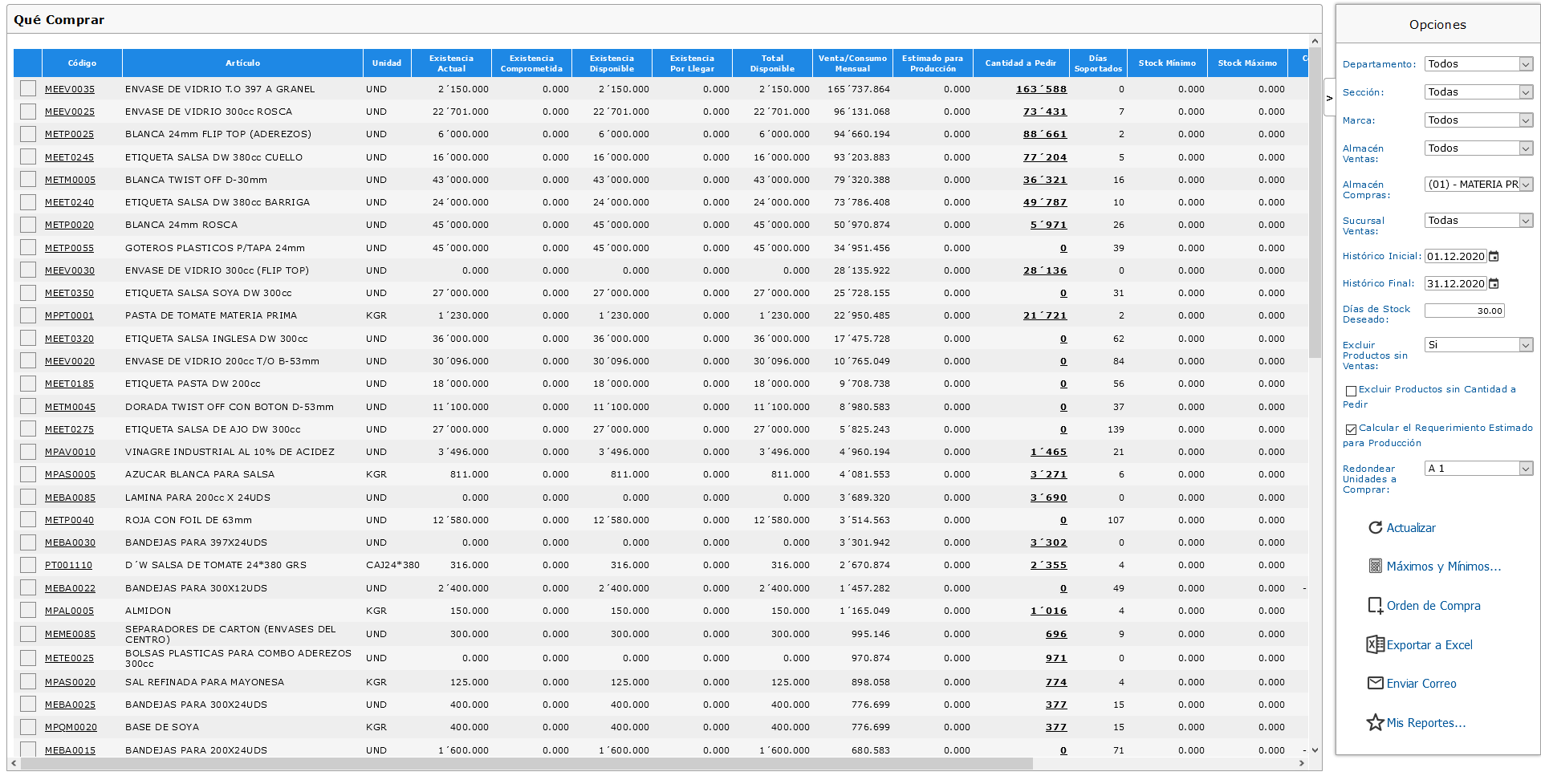Click the Enviar Correo envelope icon
Screen dimensions: 1541x784
pyautogui.click(x=1375, y=683)
